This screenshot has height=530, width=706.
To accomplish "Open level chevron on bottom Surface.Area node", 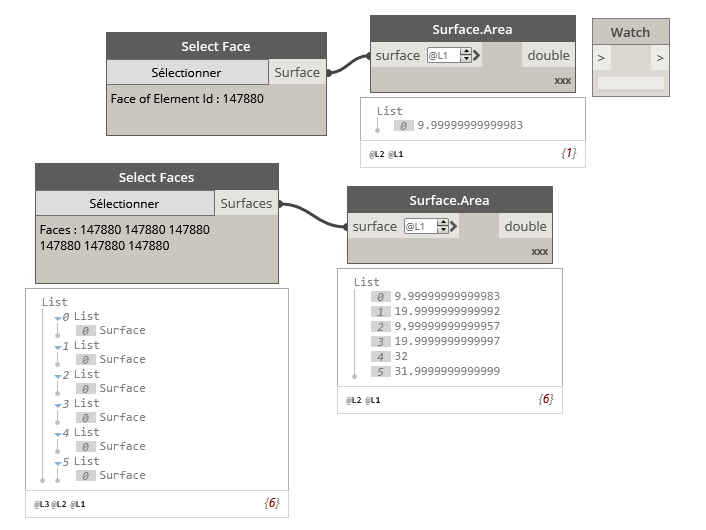I will 455,227.
